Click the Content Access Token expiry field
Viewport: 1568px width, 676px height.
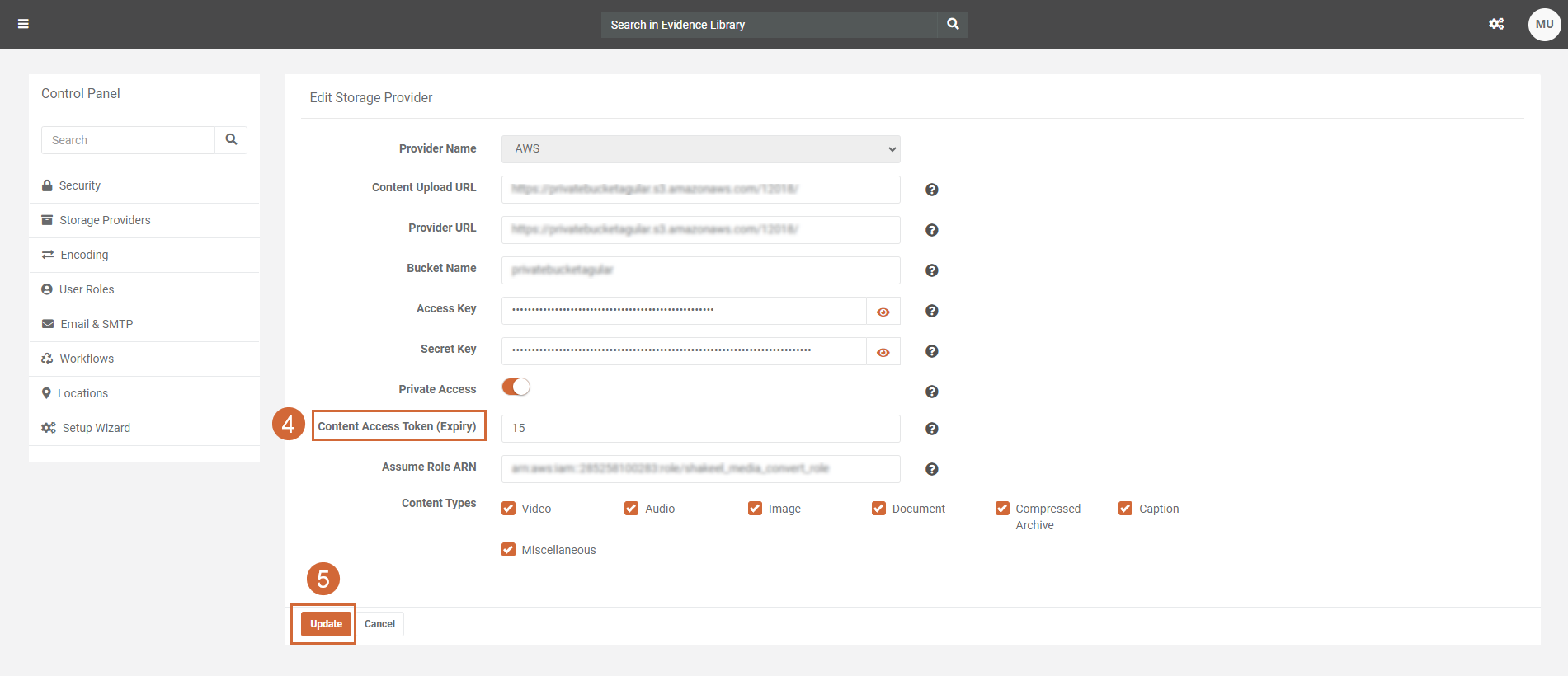point(700,429)
